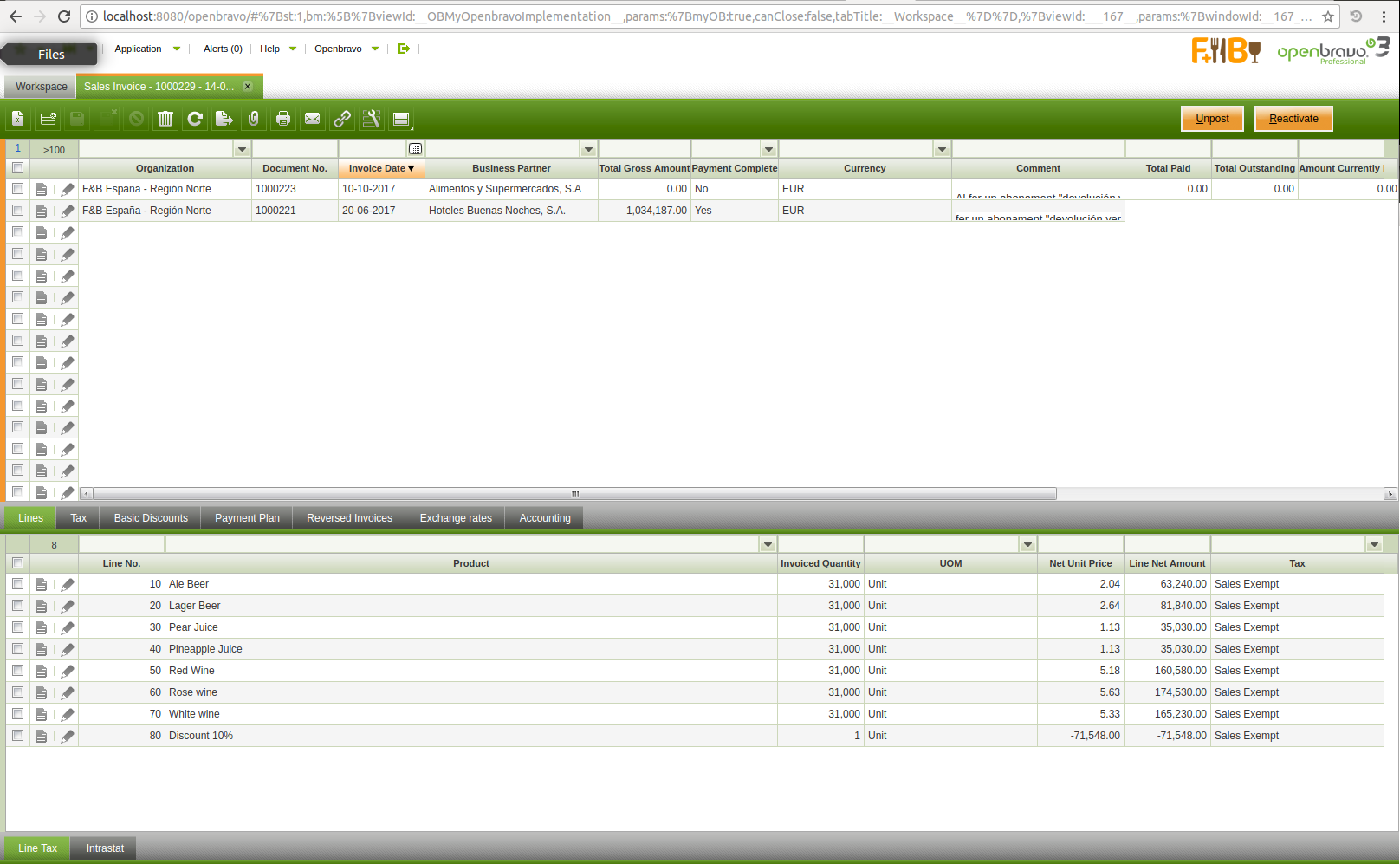The width and height of the screenshot is (1400, 864).
Task: Open the Tax sub-tab
Action: pos(78,518)
